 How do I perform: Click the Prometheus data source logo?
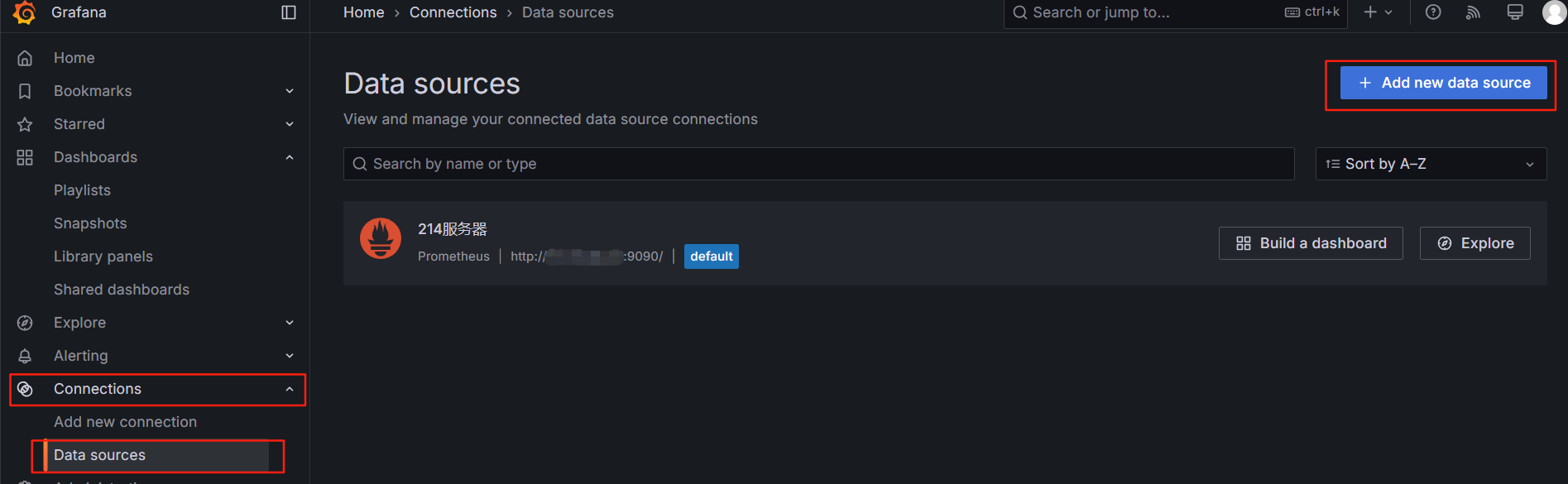click(381, 238)
